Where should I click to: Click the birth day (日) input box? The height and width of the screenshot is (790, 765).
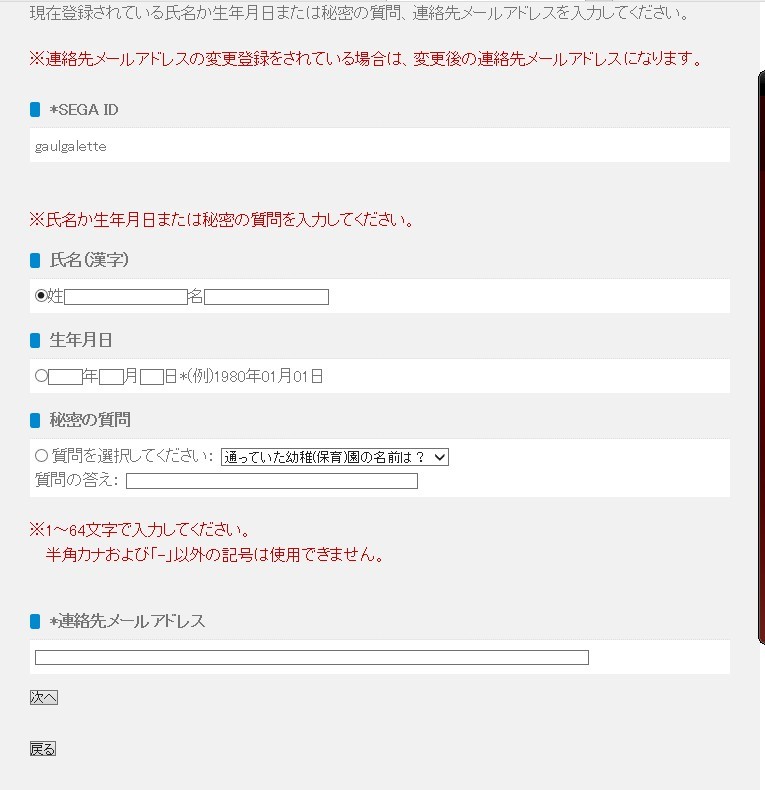152,376
